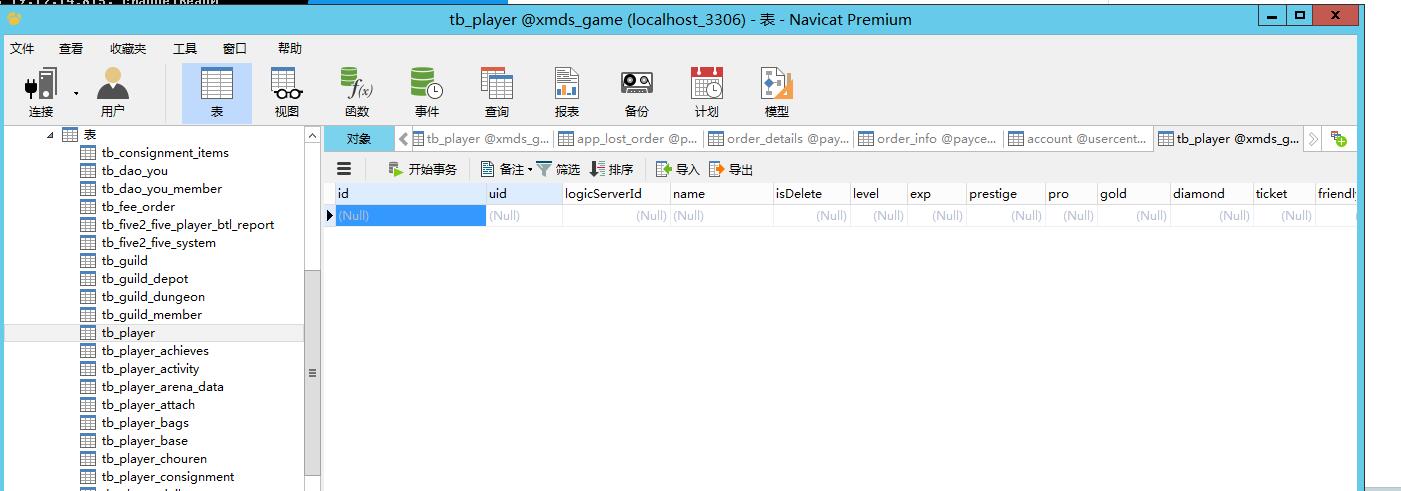Click the 开始事务 button
The width and height of the screenshot is (1401, 491).
point(422,169)
